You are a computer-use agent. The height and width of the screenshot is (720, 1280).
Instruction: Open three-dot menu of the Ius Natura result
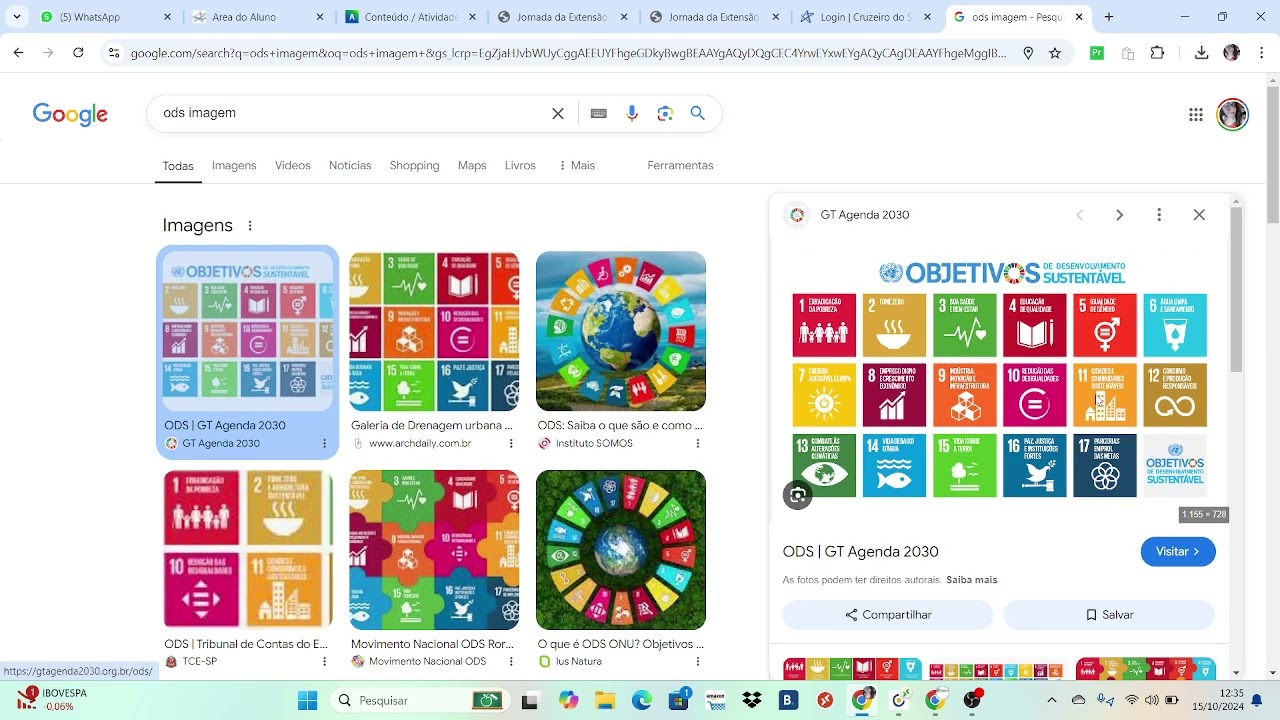click(697, 661)
